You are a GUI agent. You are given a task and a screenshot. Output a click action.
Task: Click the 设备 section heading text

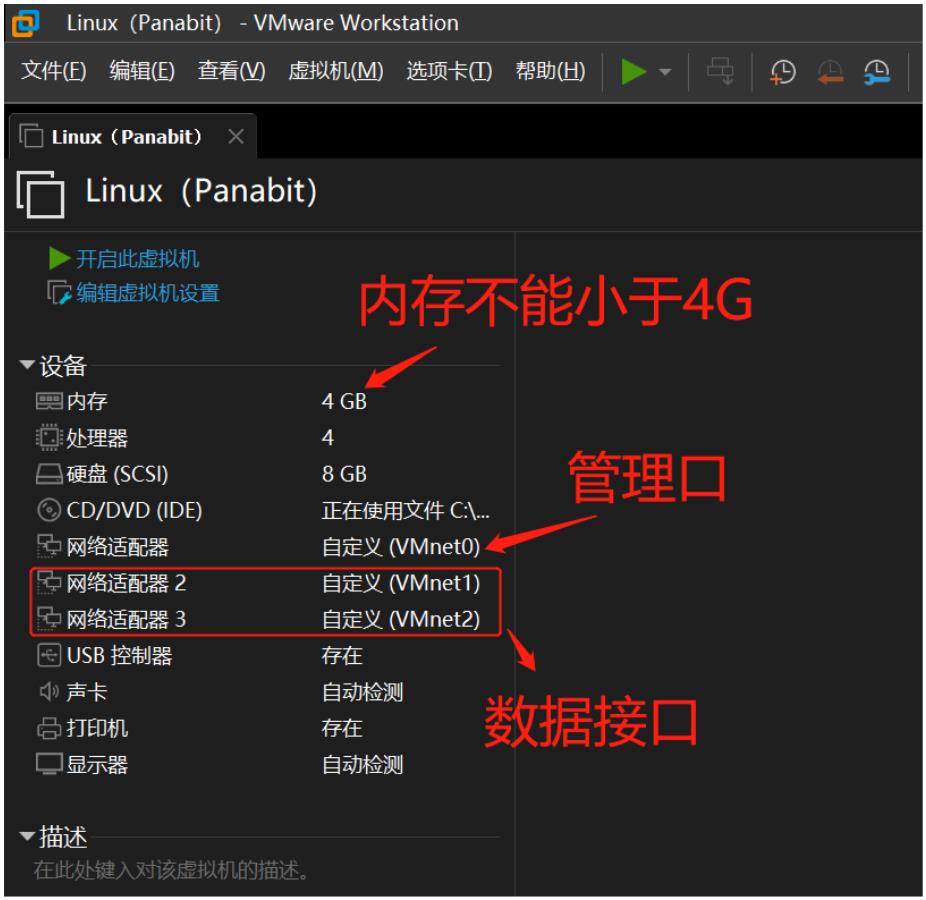63,366
